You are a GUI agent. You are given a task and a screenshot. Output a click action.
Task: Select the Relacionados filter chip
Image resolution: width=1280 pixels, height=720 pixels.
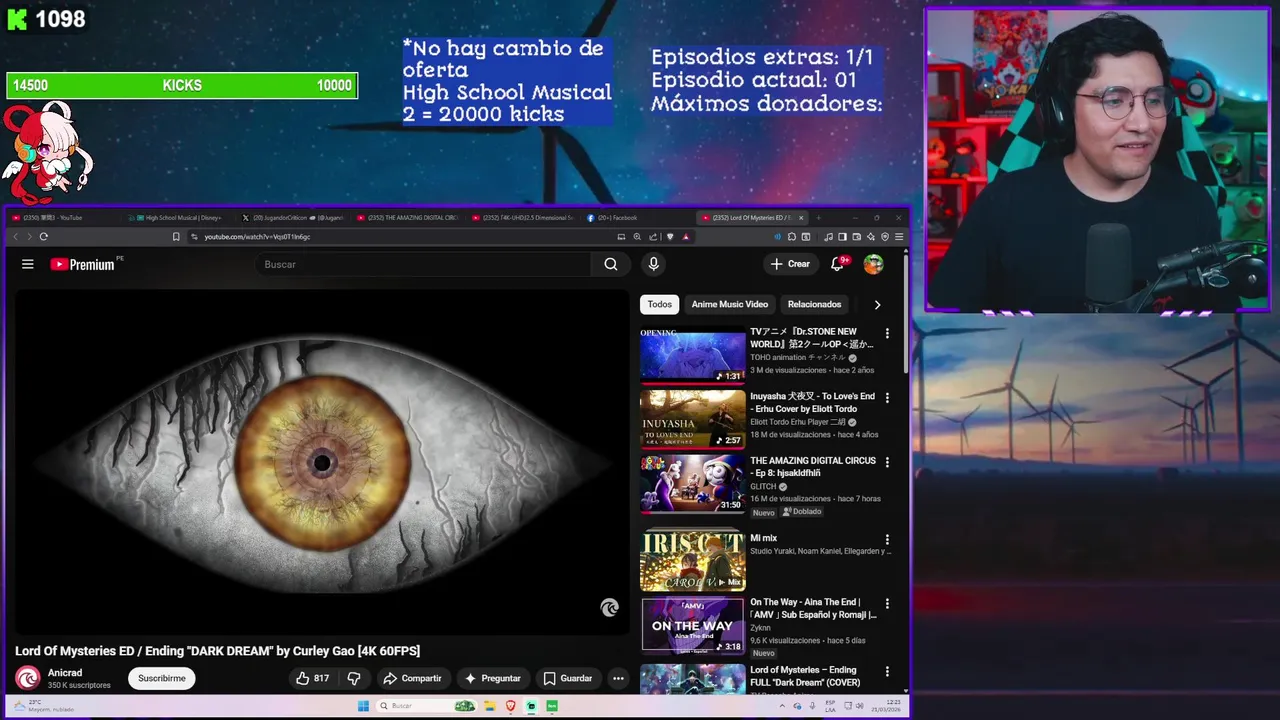814,304
